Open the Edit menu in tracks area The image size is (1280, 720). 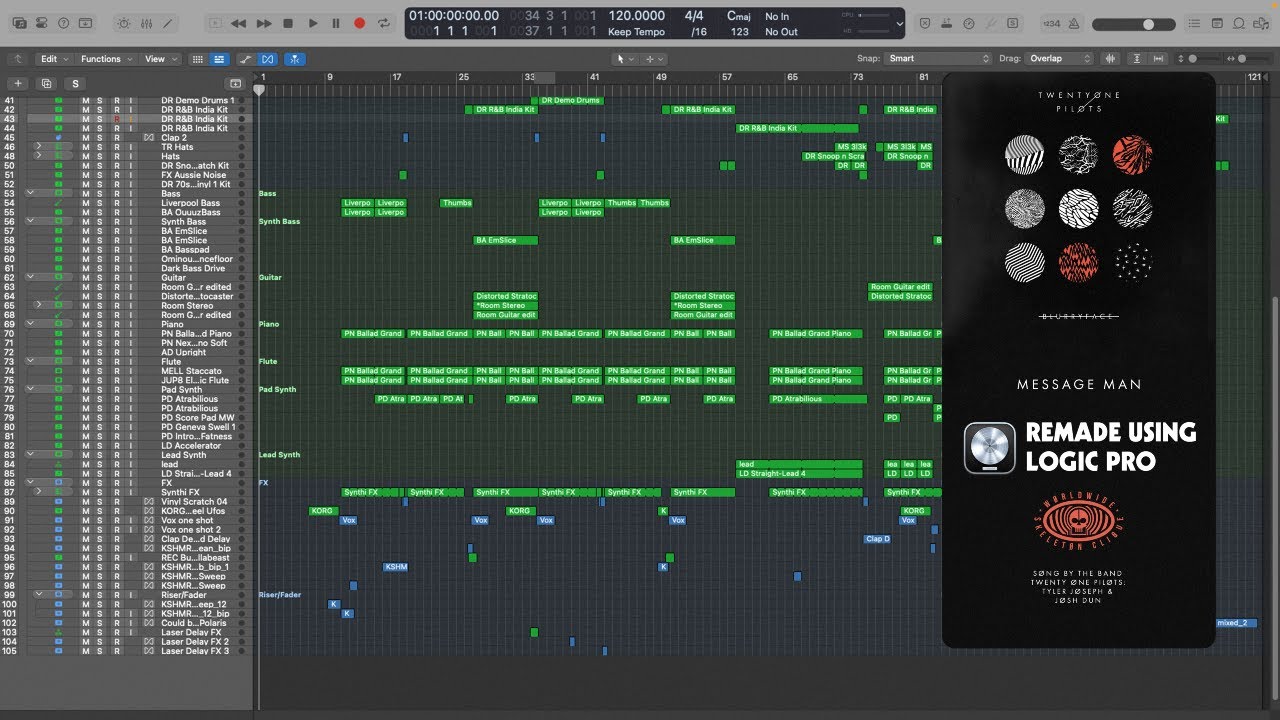click(x=53, y=59)
